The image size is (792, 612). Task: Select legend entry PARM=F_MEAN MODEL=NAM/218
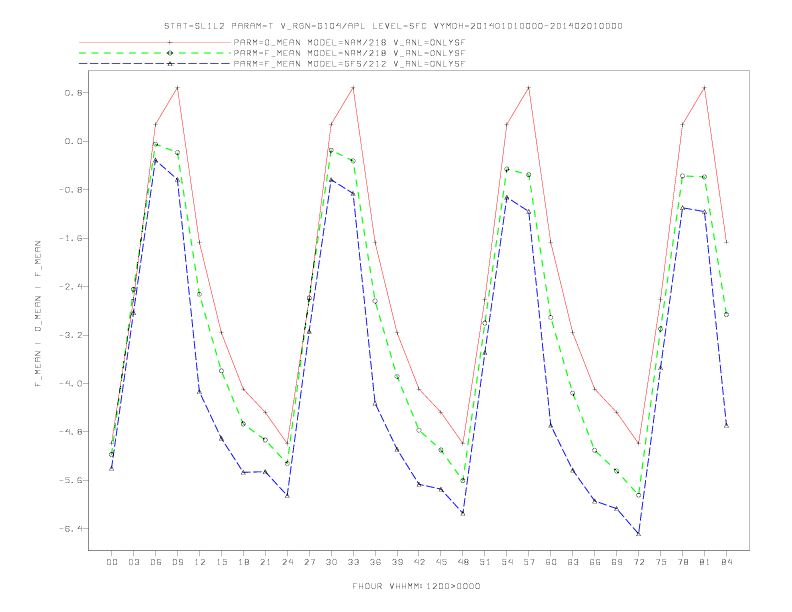coord(349,53)
